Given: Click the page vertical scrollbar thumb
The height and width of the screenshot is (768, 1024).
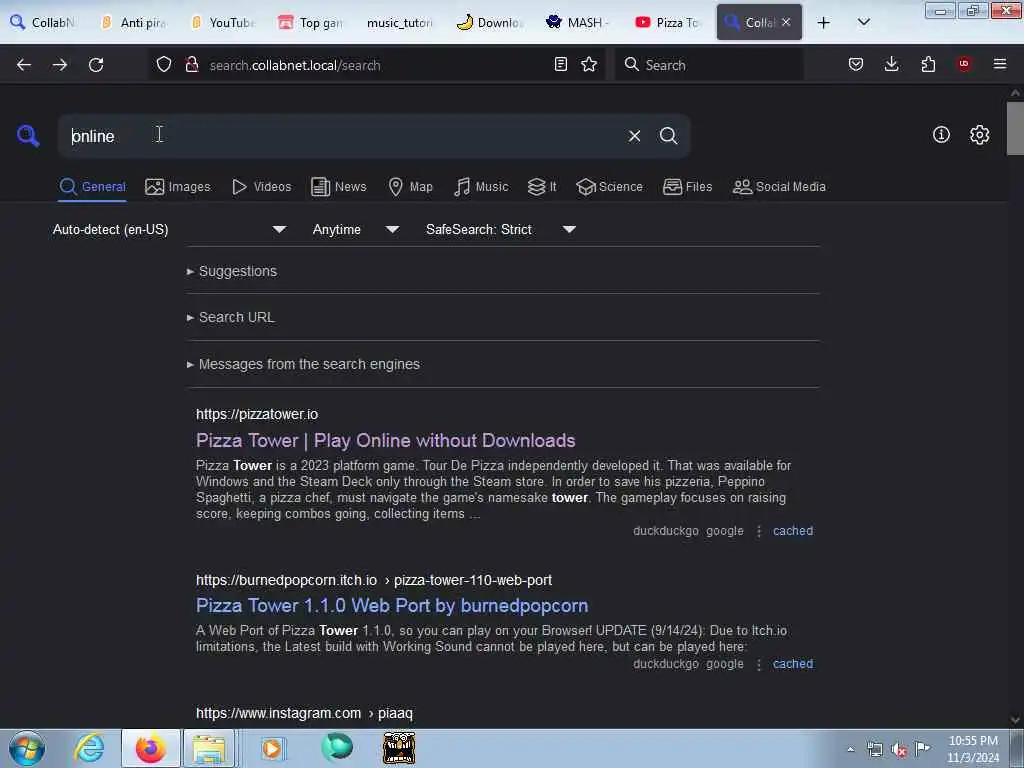Looking at the screenshot, I should coord(1014,129).
